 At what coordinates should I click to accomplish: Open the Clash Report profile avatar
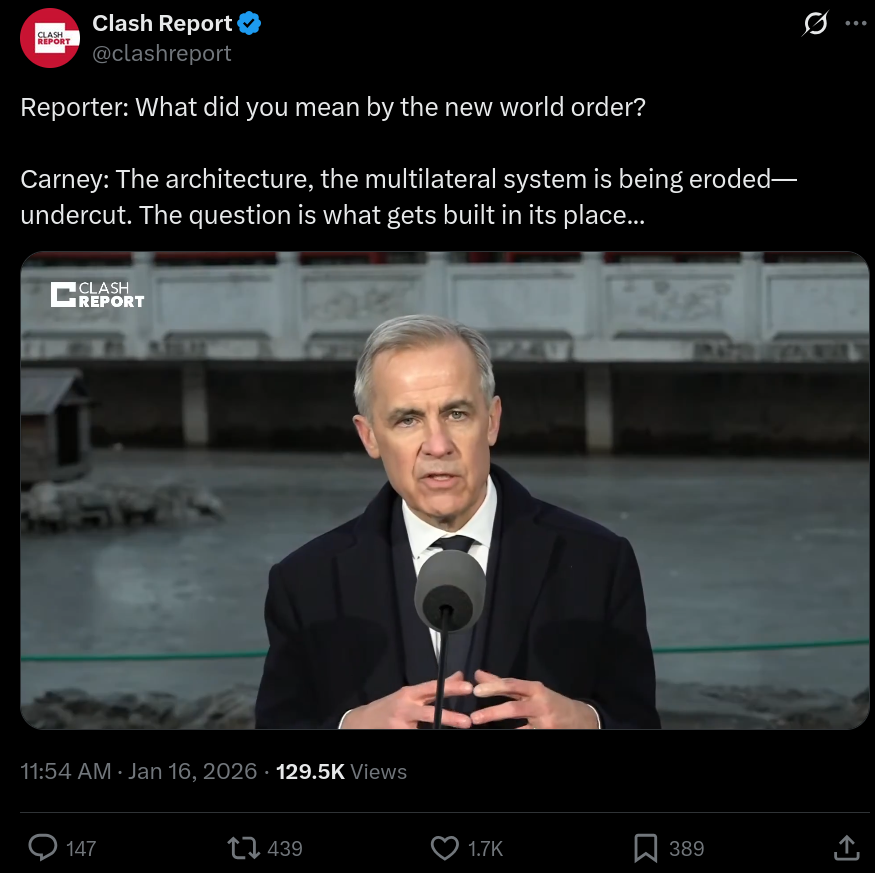(x=50, y=38)
